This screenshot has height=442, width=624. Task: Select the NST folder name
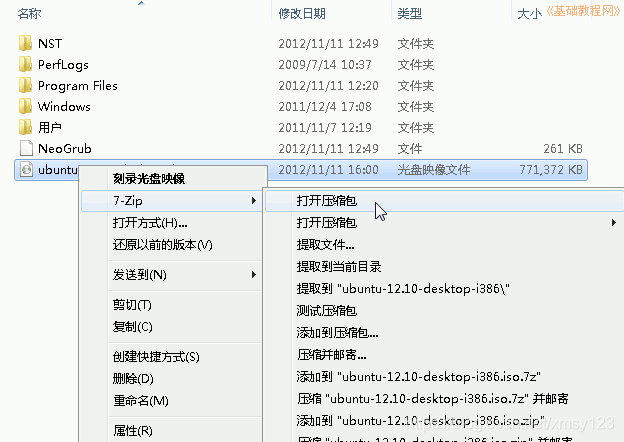(50, 43)
